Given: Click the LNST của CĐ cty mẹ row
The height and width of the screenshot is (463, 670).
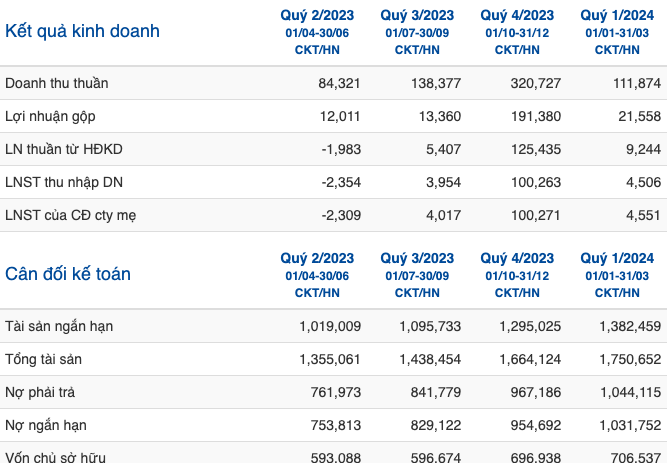Looking at the screenshot, I should pyautogui.click(x=333, y=215).
